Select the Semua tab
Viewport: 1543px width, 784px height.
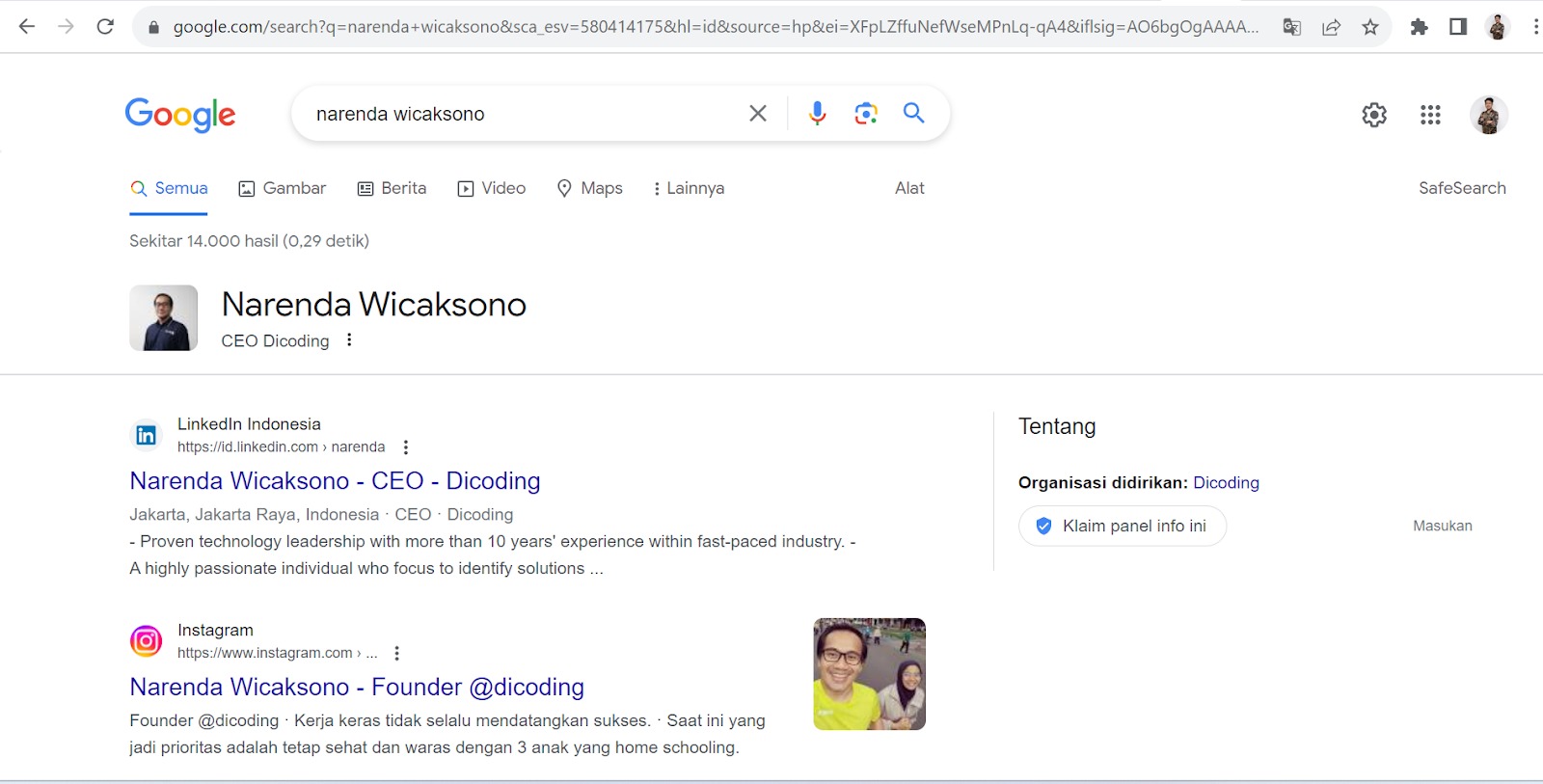(169, 188)
